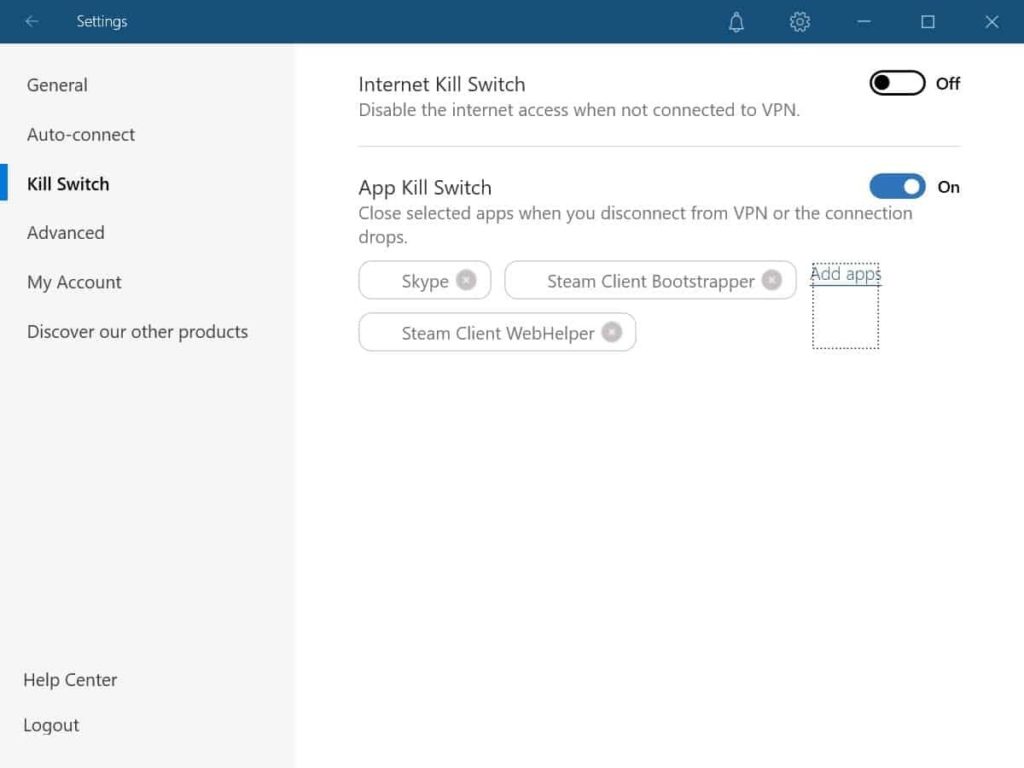View My Account page
This screenshot has height=768, width=1024.
74,282
